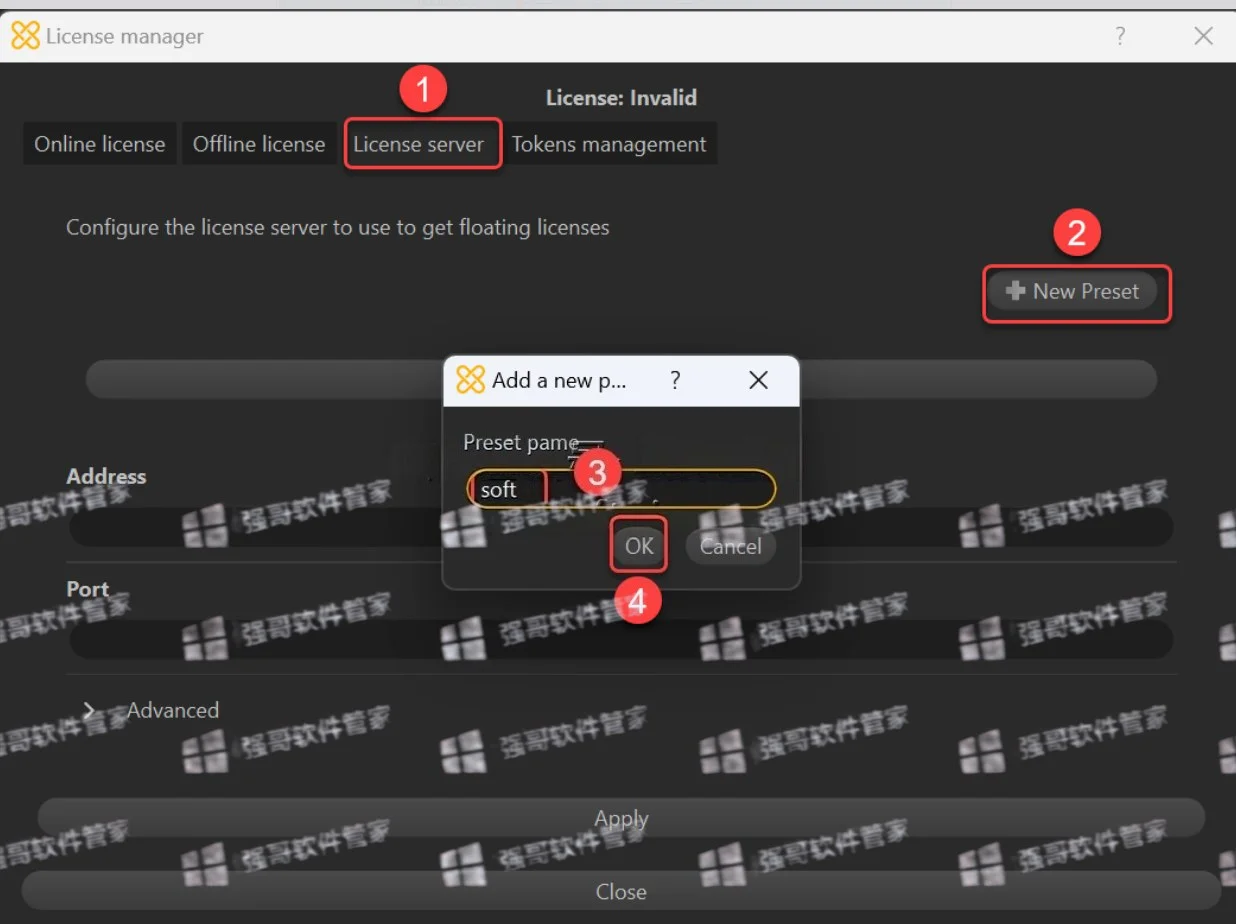Close the License manager window
1236x924 pixels.
pos(1203,37)
